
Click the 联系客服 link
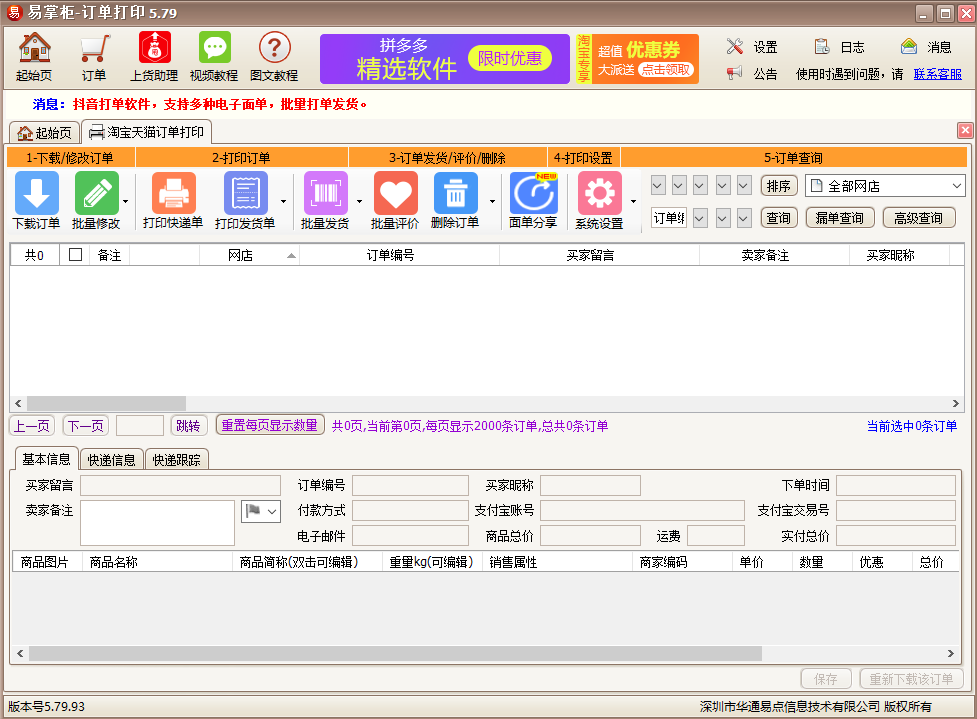[937, 73]
